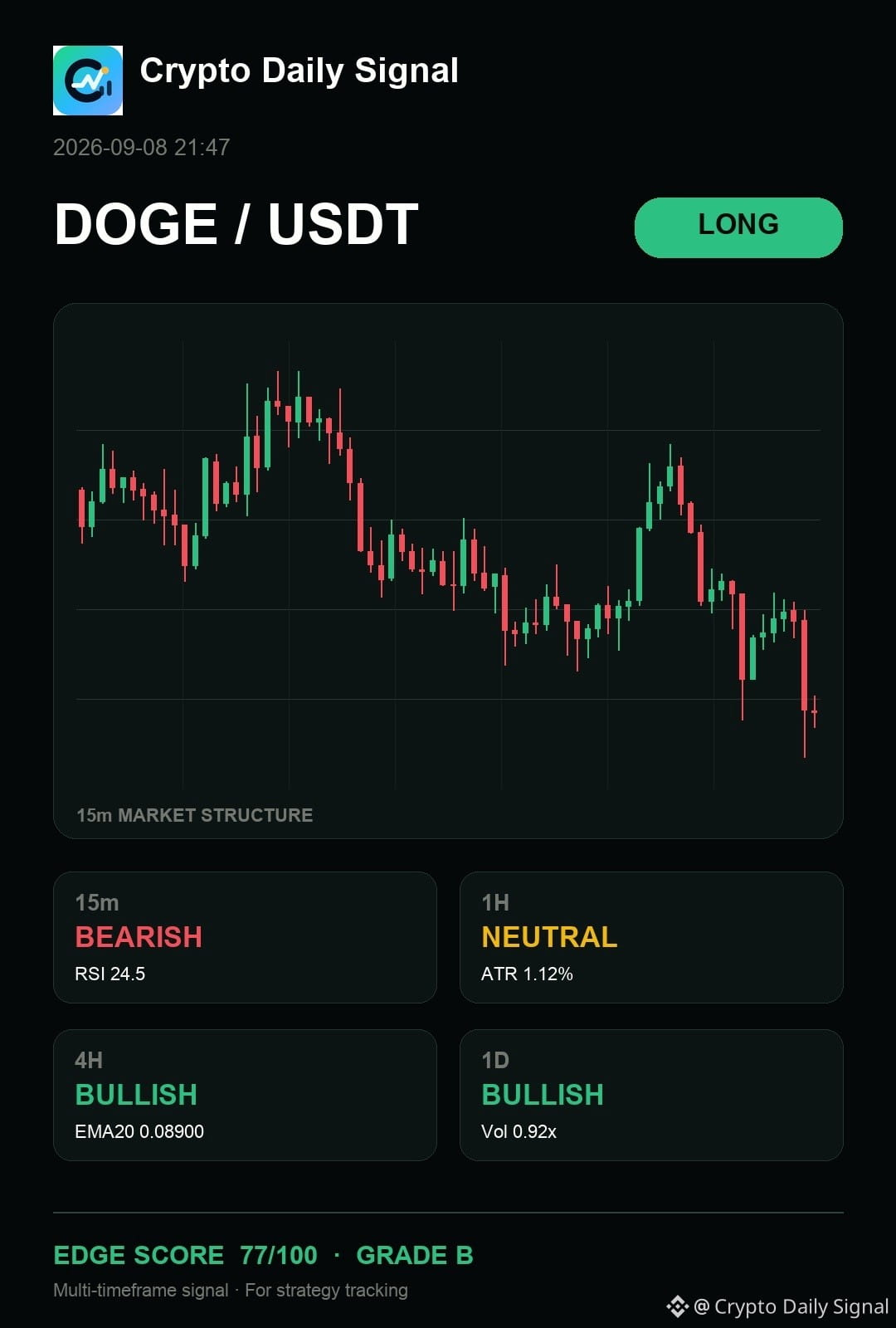
Task: Click the EMA20 0.08900 indicator value
Action: pos(139,1131)
